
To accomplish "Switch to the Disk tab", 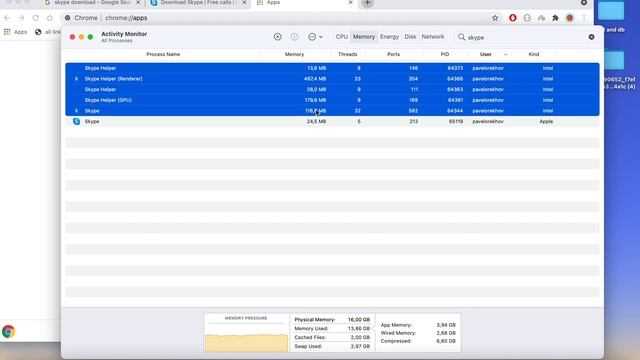I will click(410, 37).
